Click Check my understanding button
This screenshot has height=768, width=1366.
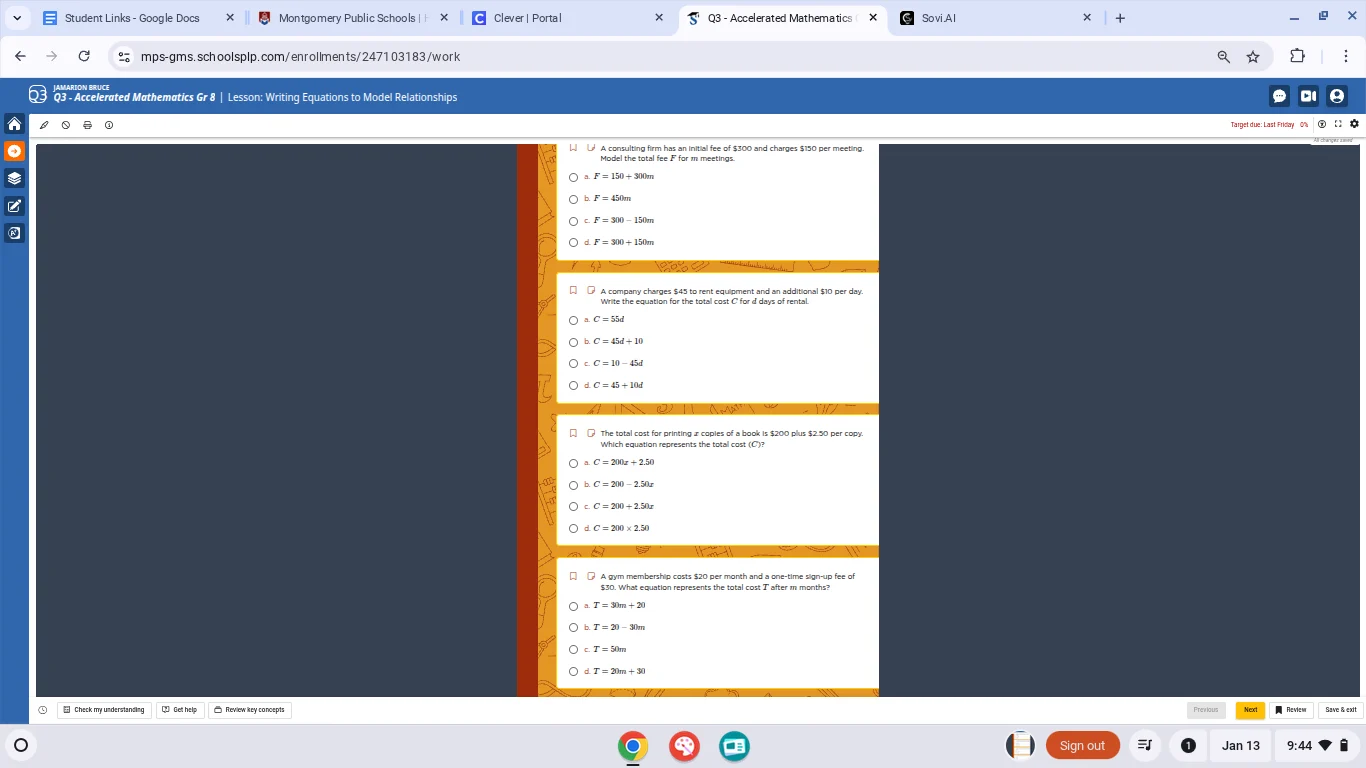(103, 710)
